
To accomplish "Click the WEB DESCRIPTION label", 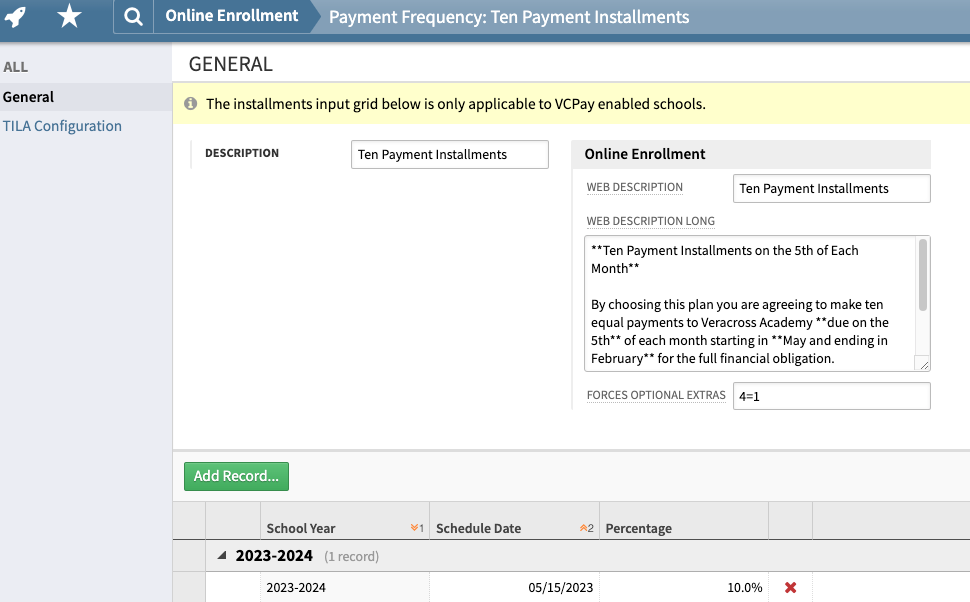I will (x=634, y=187).
